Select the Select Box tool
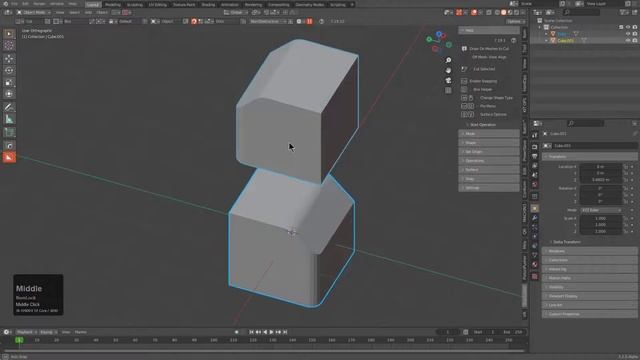The image size is (640, 360). 9,33
